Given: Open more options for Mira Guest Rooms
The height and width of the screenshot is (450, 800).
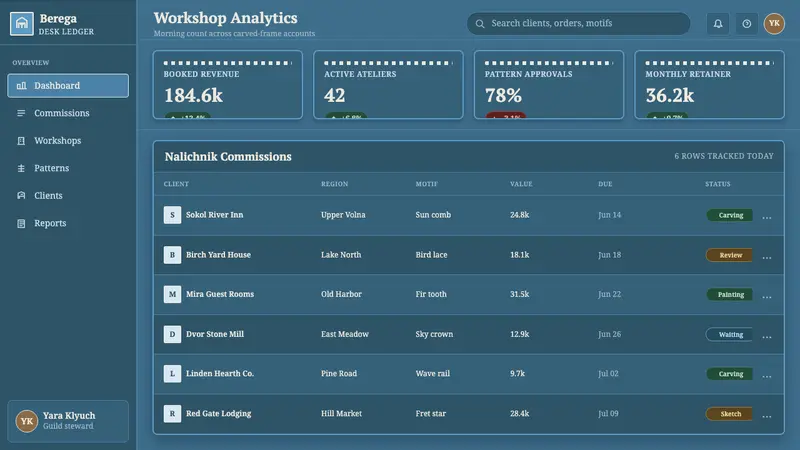Looking at the screenshot, I should [x=767, y=296].
